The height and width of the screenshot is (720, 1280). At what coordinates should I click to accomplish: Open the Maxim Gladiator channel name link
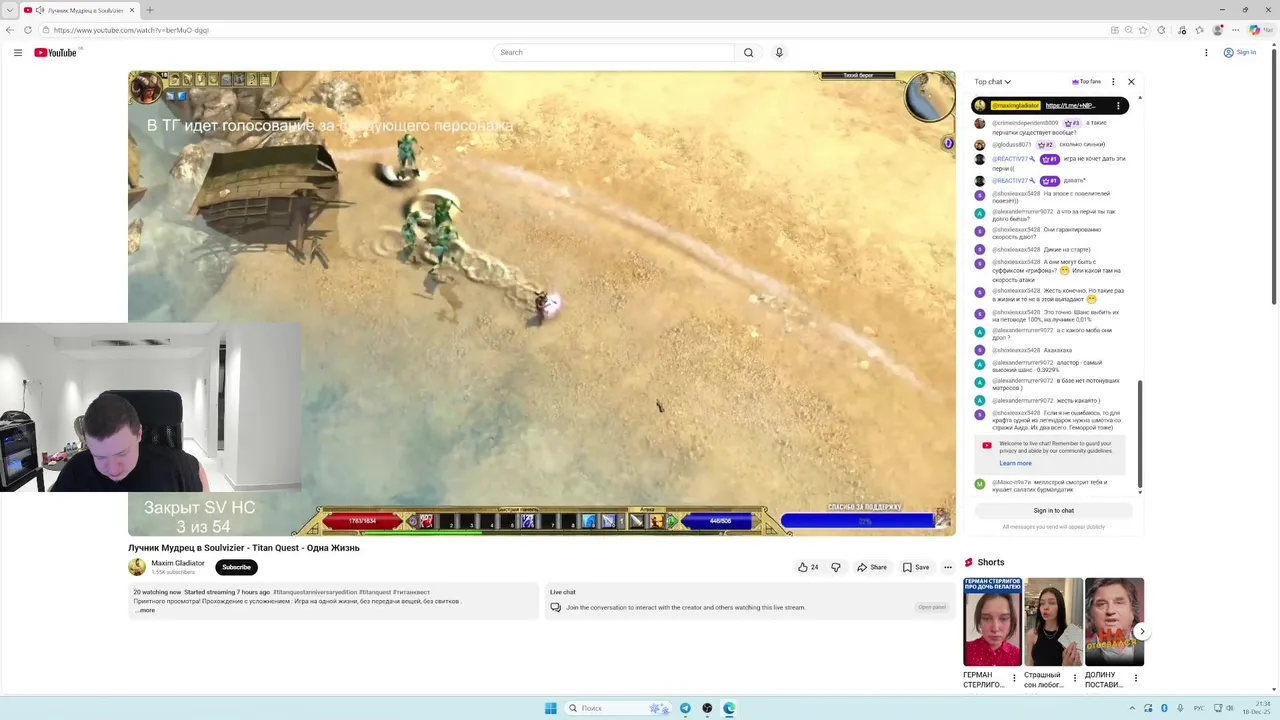[x=178, y=563]
